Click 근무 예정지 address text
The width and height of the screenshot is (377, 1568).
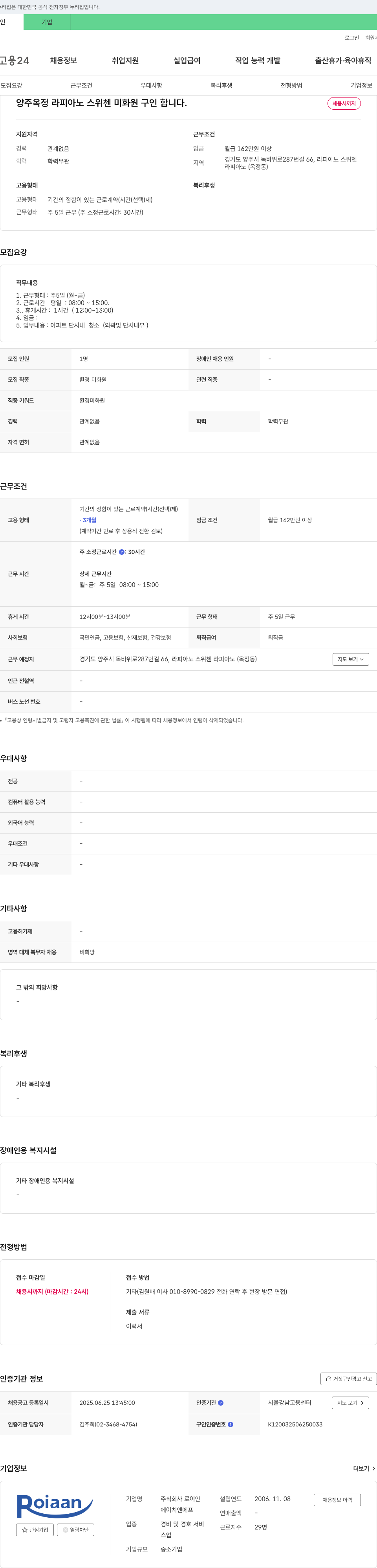click(168, 659)
